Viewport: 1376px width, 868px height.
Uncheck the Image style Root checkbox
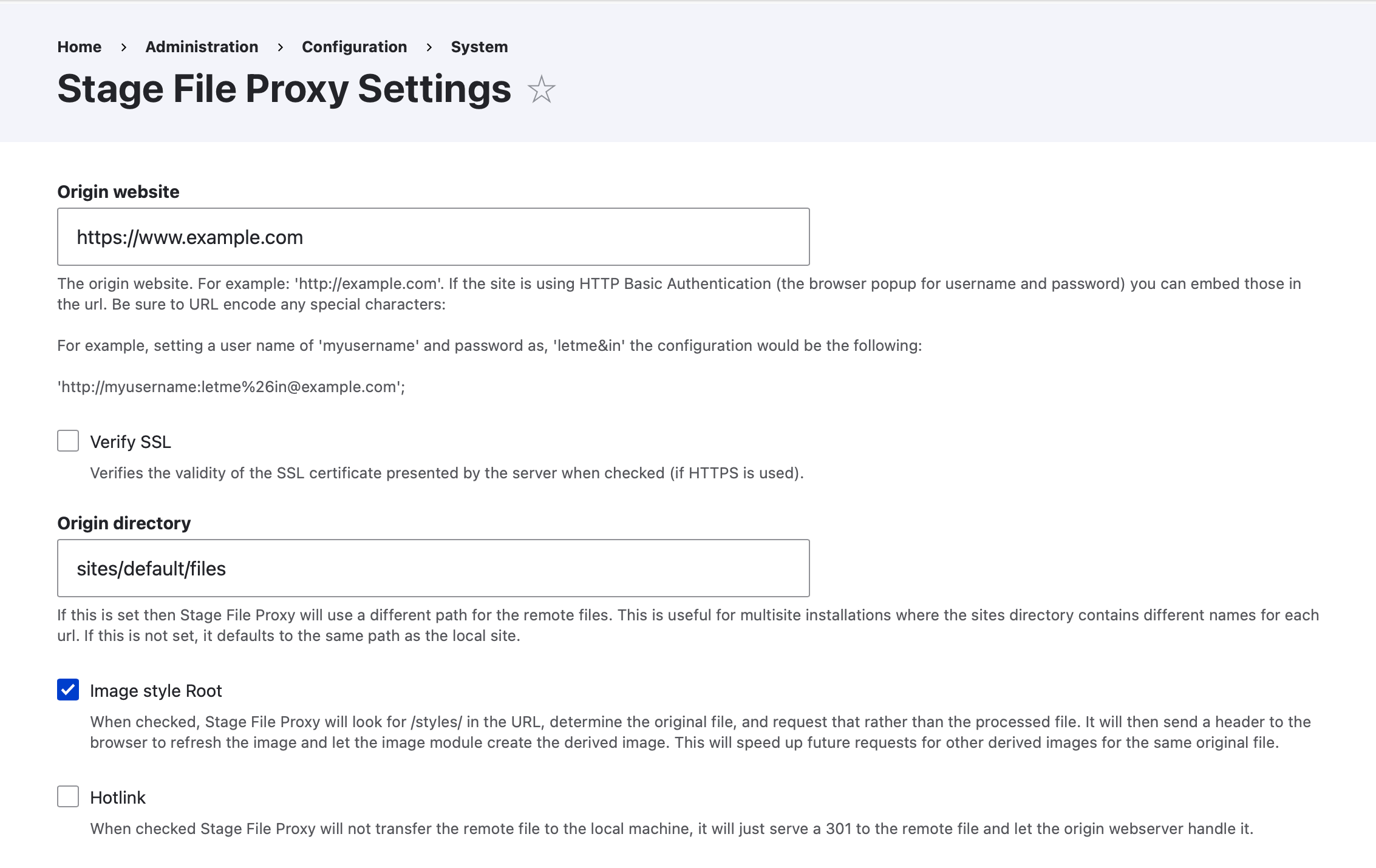(68, 690)
